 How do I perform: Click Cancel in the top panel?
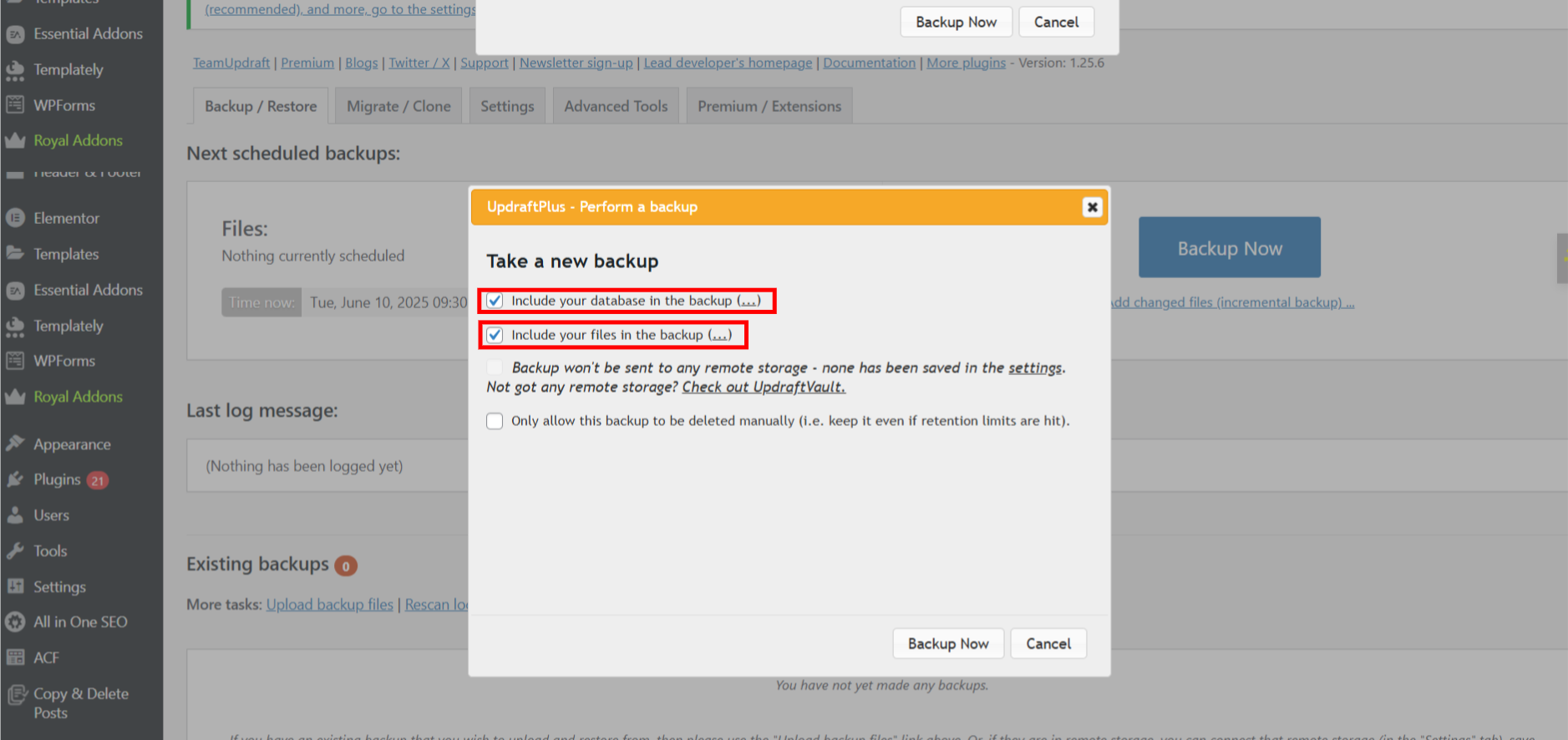1056,22
